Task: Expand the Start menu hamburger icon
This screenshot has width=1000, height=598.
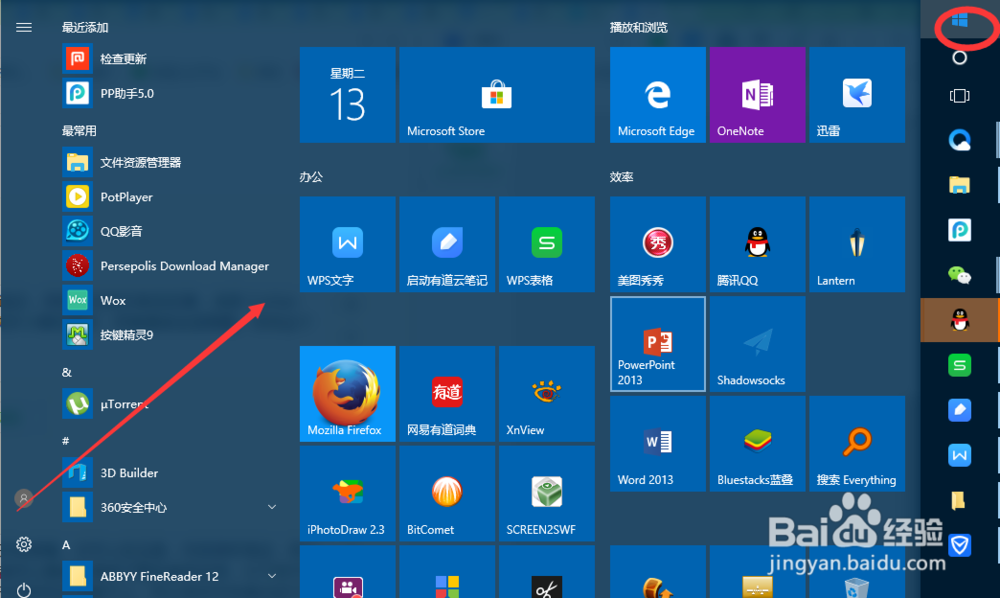Action: 23,27
